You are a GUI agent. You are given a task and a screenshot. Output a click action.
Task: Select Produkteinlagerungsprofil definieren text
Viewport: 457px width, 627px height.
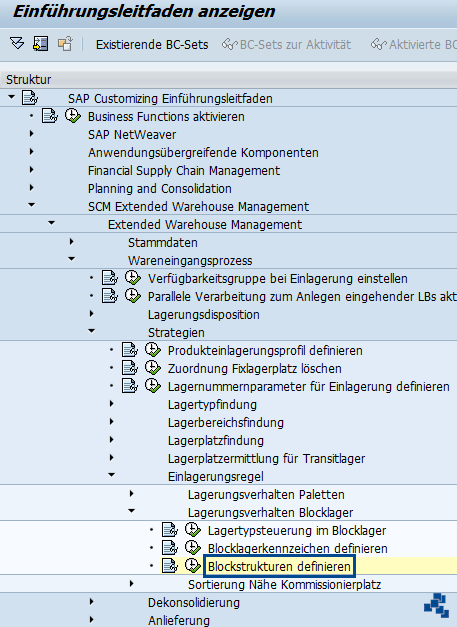tap(265, 351)
